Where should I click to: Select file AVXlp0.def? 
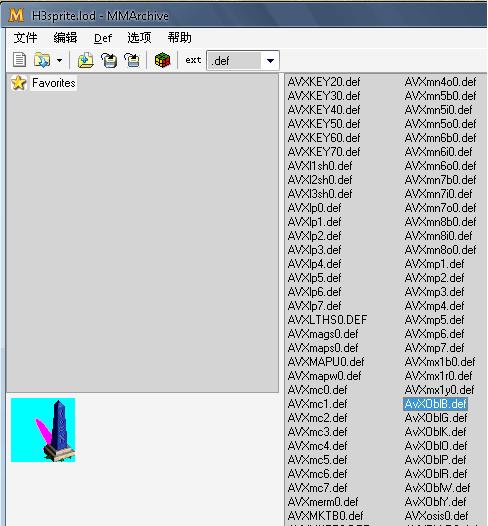click(x=314, y=208)
